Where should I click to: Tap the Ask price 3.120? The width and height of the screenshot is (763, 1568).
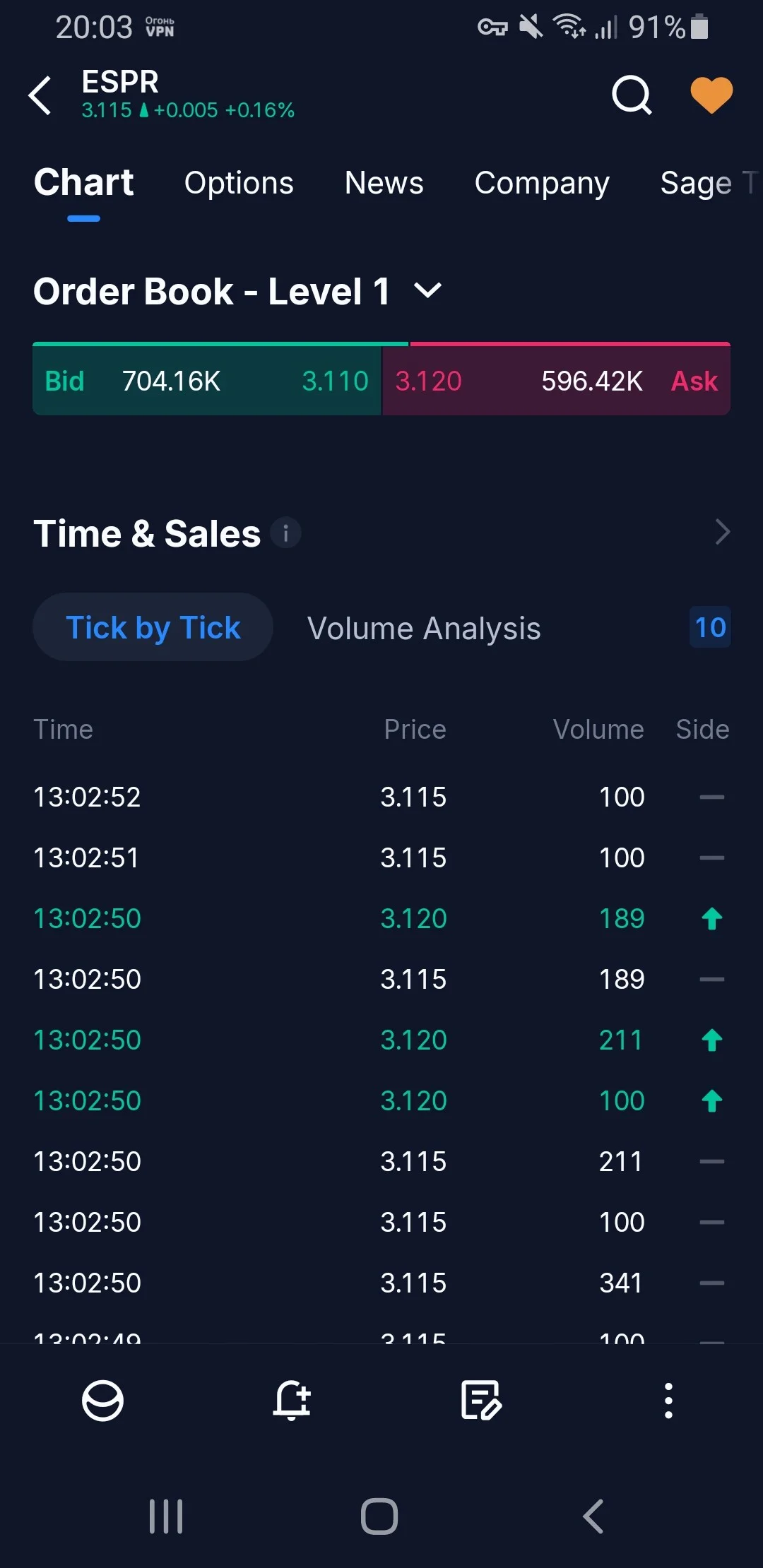428,381
